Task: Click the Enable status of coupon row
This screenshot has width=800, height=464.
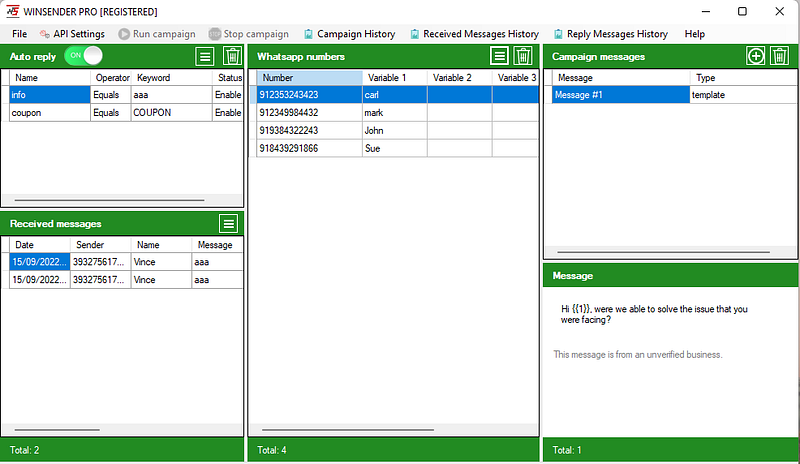Action: point(228,113)
